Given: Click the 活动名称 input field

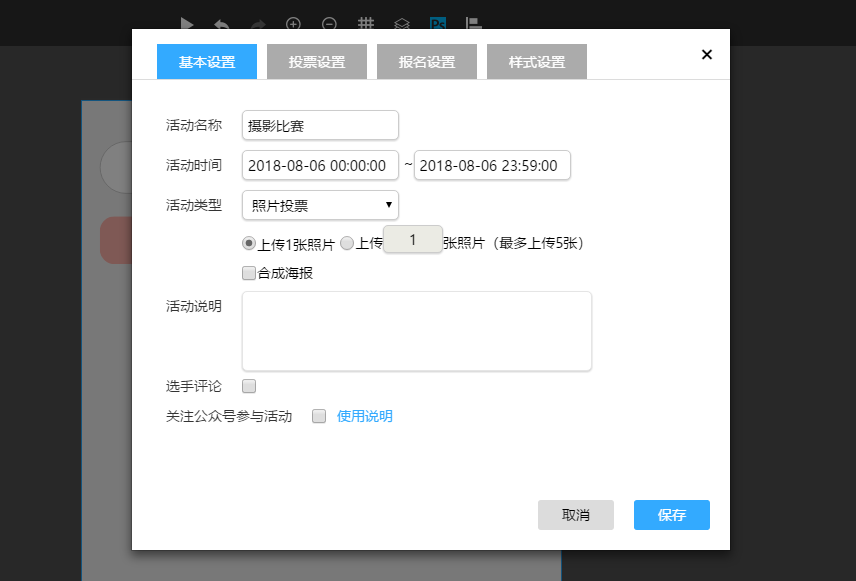Looking at the screenshot, I should 320,126.
